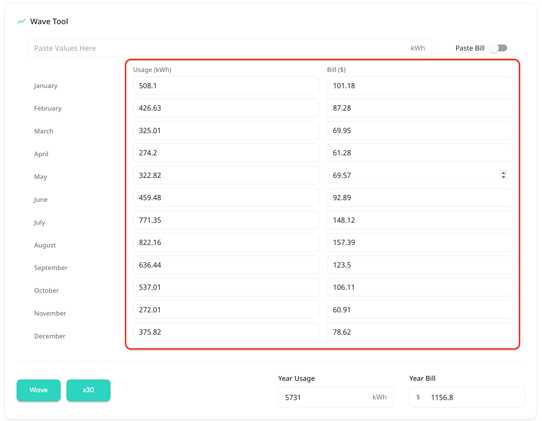Viewport: 542px width, 421px height.
Task: Select February usage field 426.63
Action: click(x=226, y=108)
